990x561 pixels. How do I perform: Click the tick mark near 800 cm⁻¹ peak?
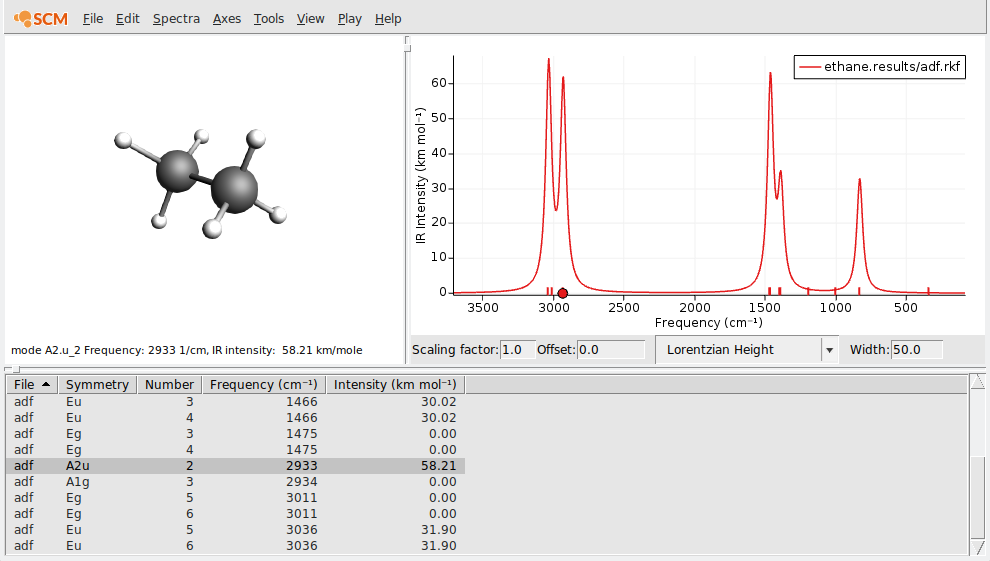click(859, 290)
